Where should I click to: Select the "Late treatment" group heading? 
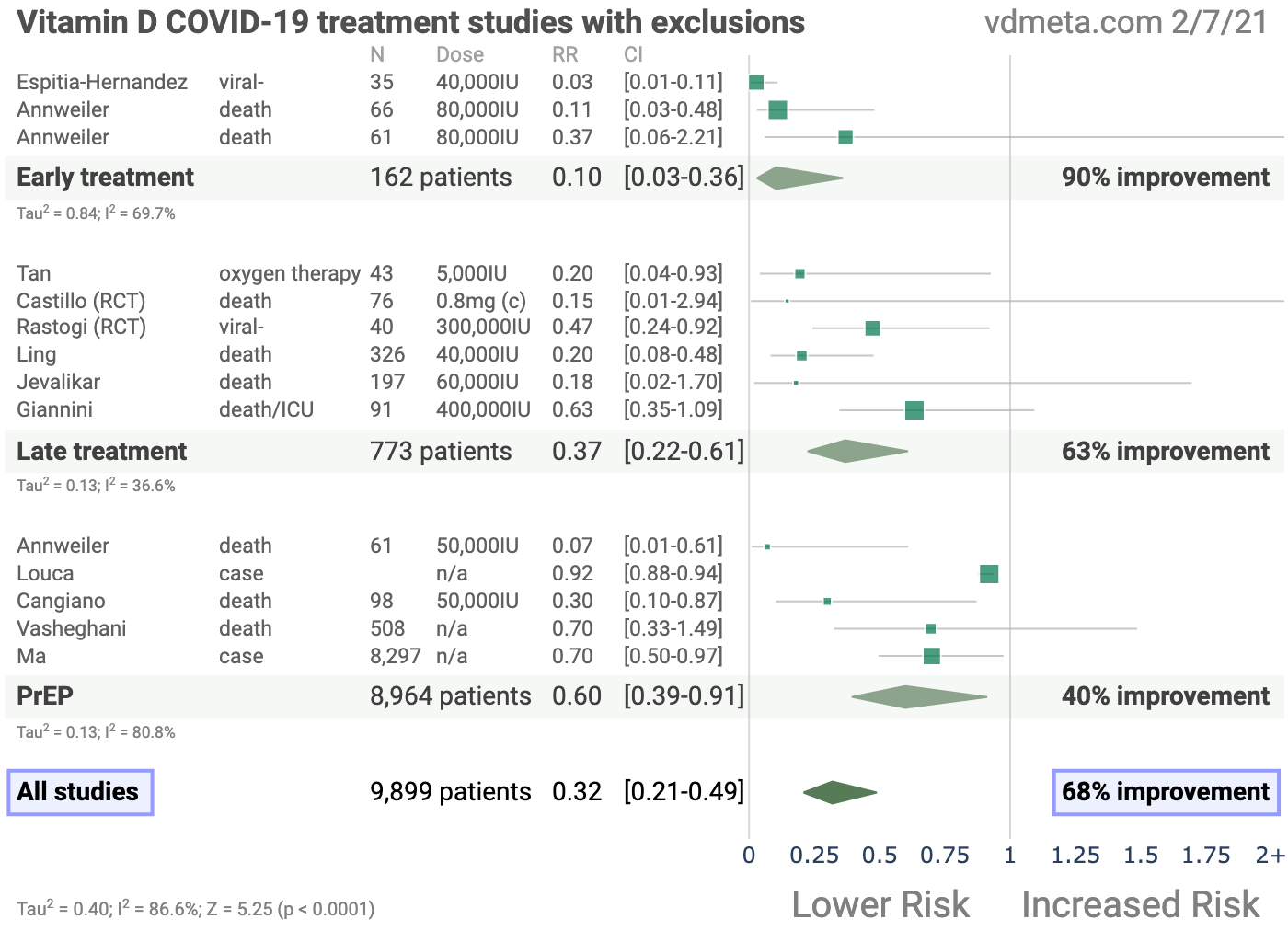point(101,451)
